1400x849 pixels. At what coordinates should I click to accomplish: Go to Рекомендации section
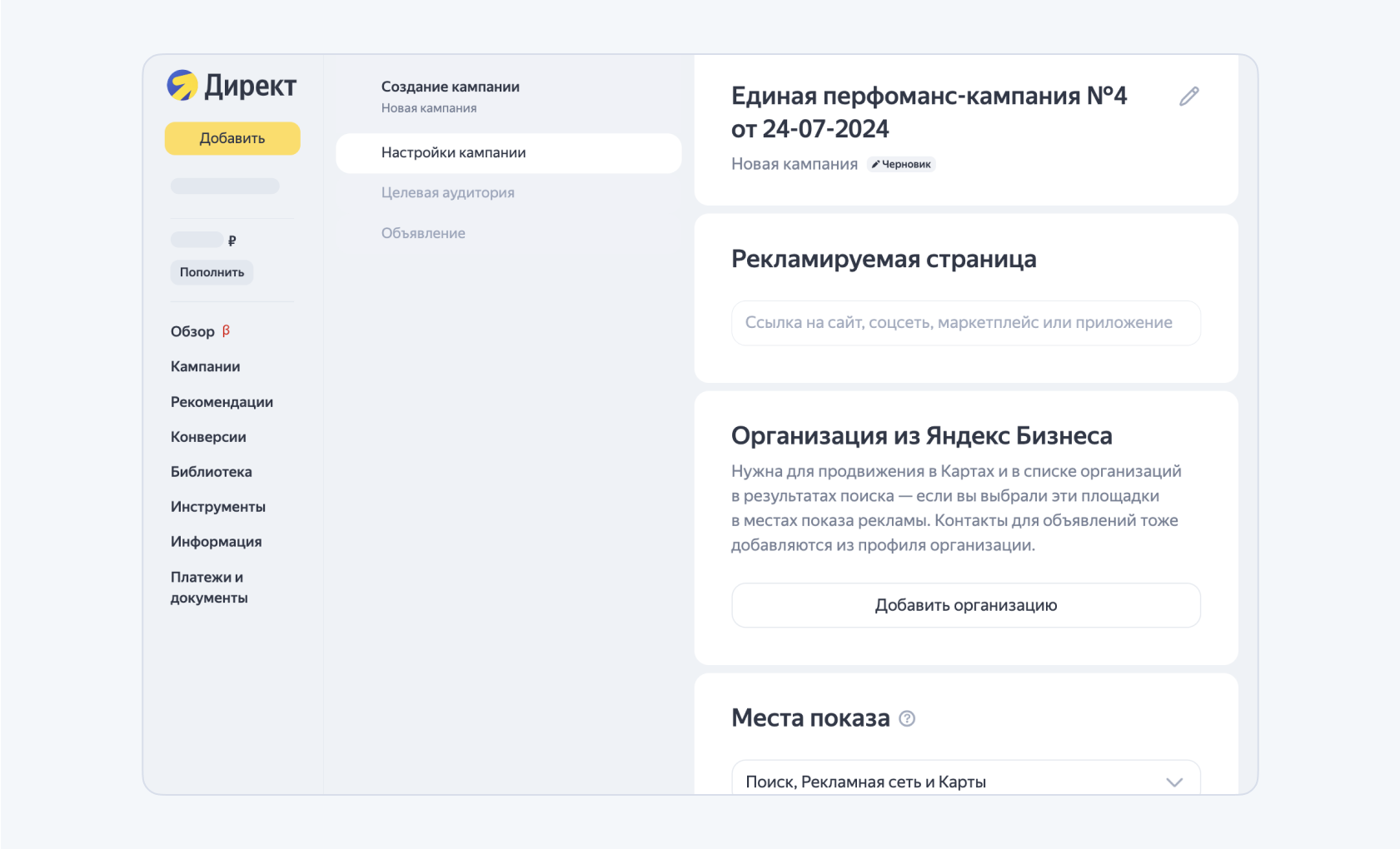click(222, 401)
